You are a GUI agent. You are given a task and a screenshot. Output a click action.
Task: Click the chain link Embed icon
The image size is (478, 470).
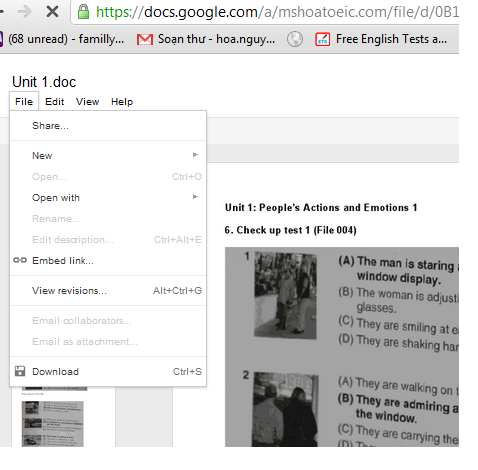20,260
